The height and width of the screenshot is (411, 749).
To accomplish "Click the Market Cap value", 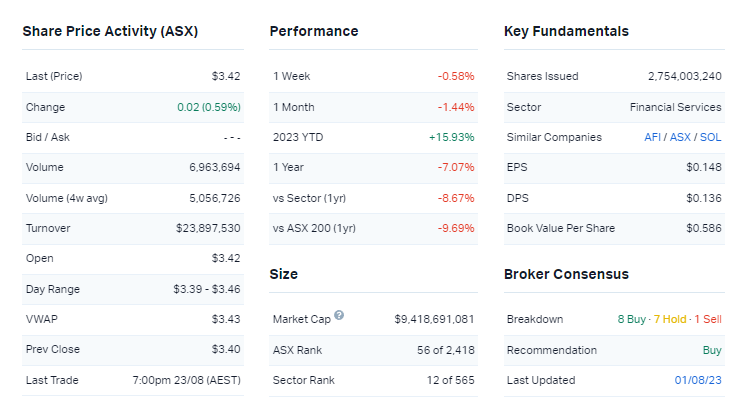I will point(434,319).
